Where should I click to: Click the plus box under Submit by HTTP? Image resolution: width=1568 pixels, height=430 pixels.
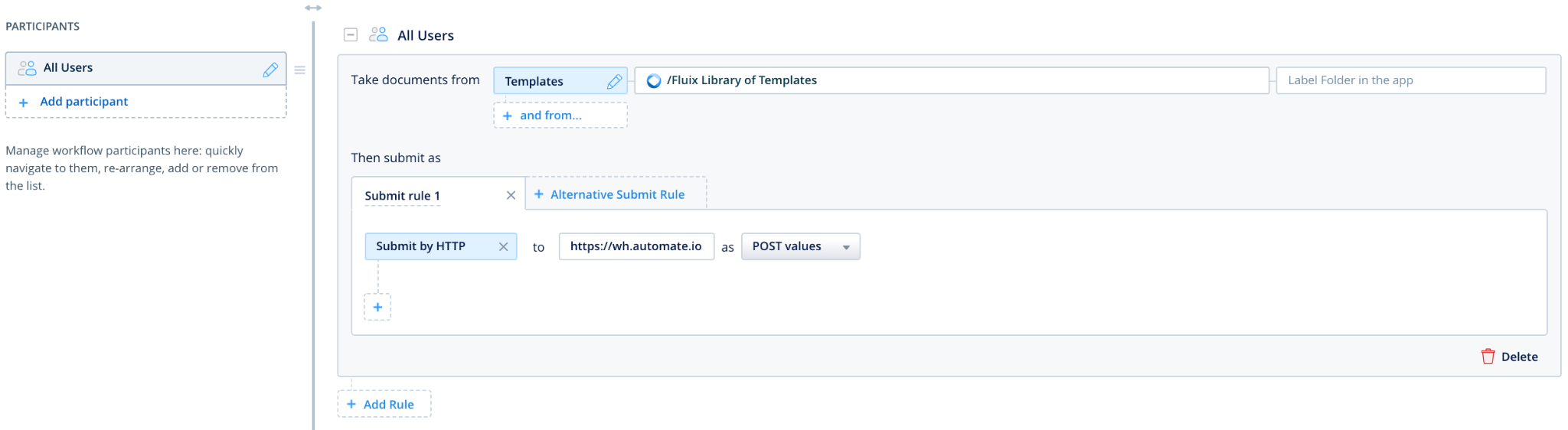click(377, 307)
